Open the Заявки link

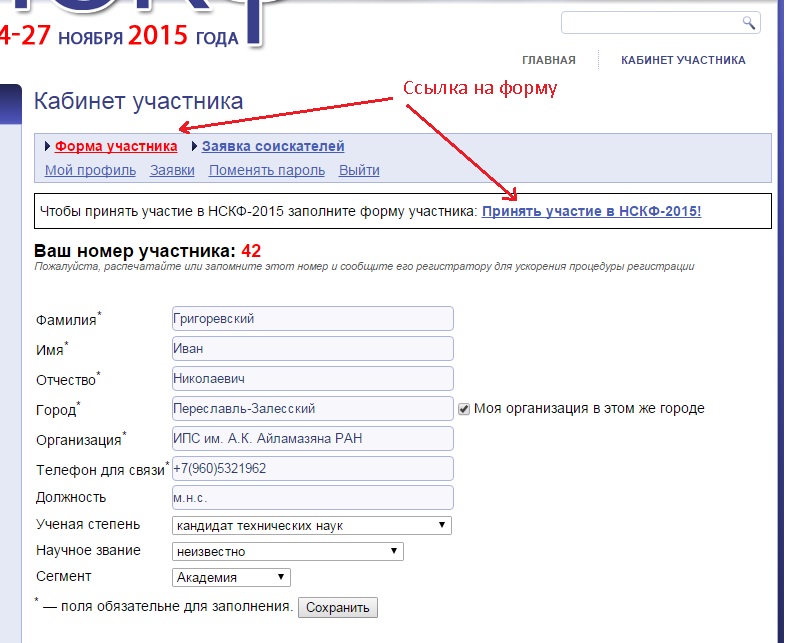(172, 170)
